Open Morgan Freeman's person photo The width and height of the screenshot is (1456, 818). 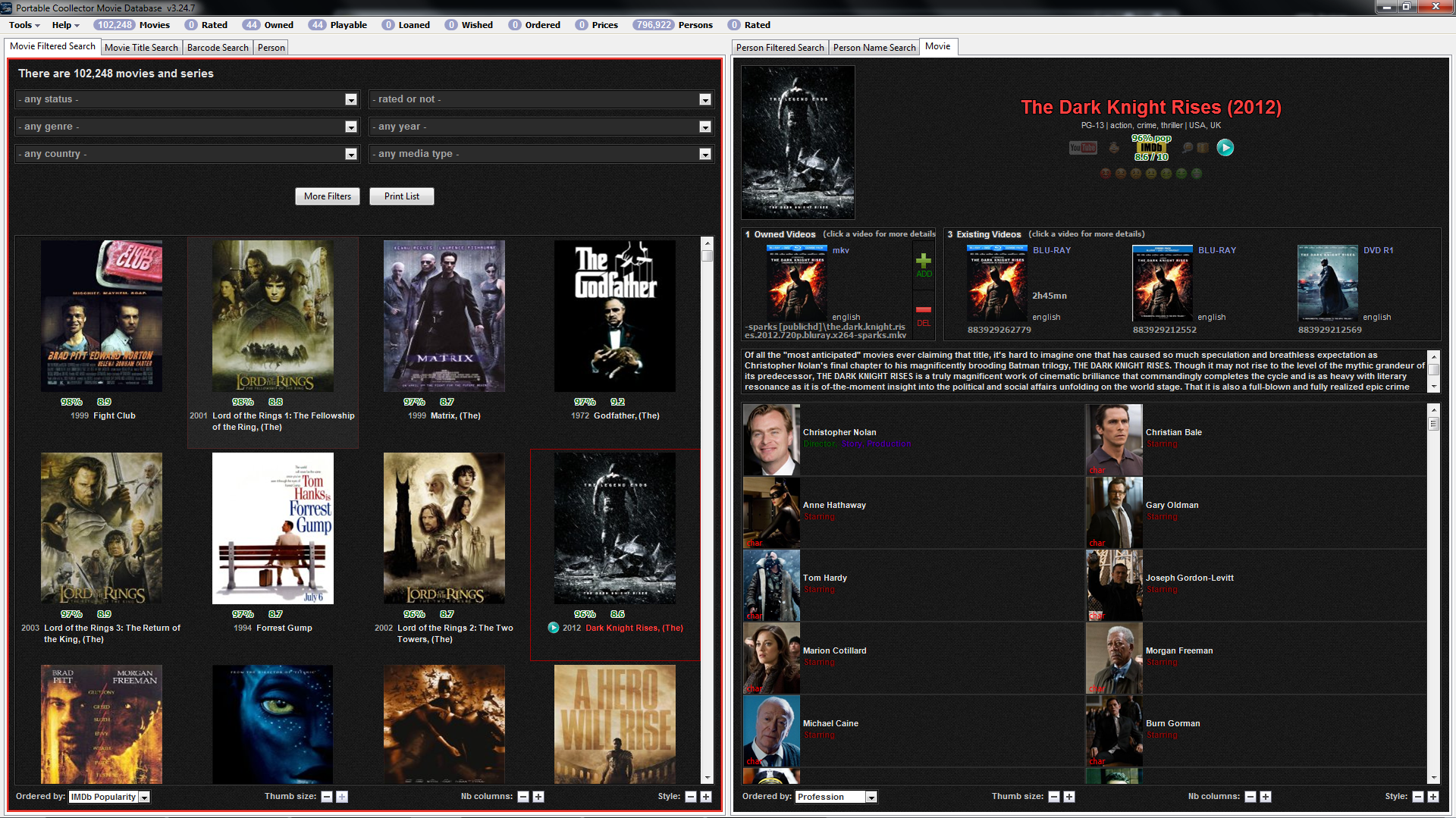coord(1114,658)
